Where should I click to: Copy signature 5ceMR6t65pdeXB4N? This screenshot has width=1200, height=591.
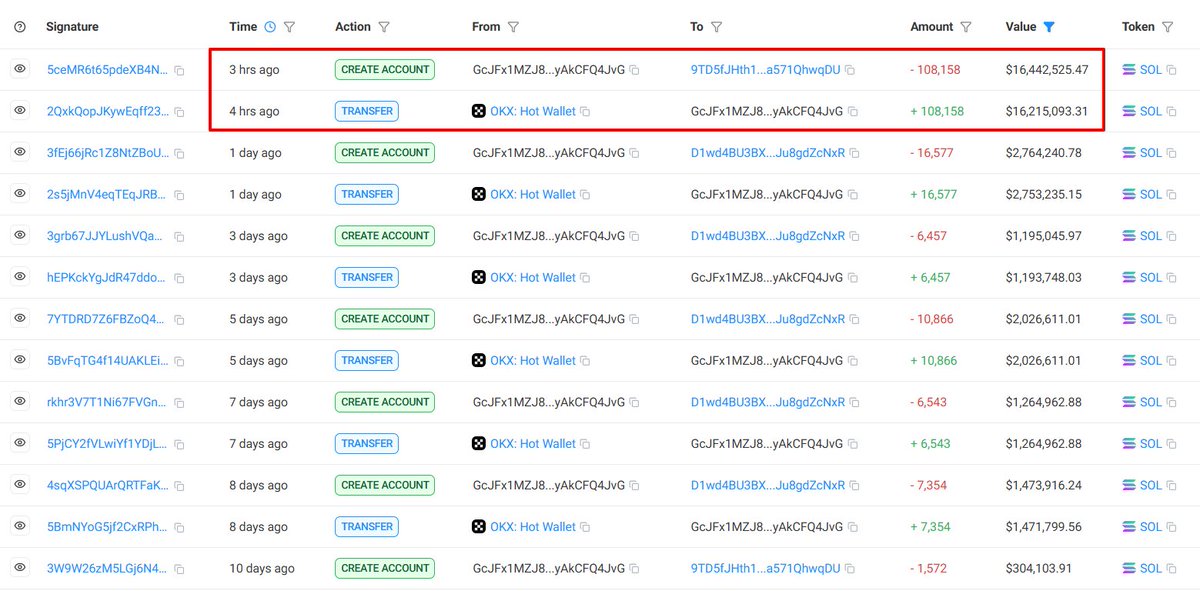pyautogui.click(x=179, y=70)
